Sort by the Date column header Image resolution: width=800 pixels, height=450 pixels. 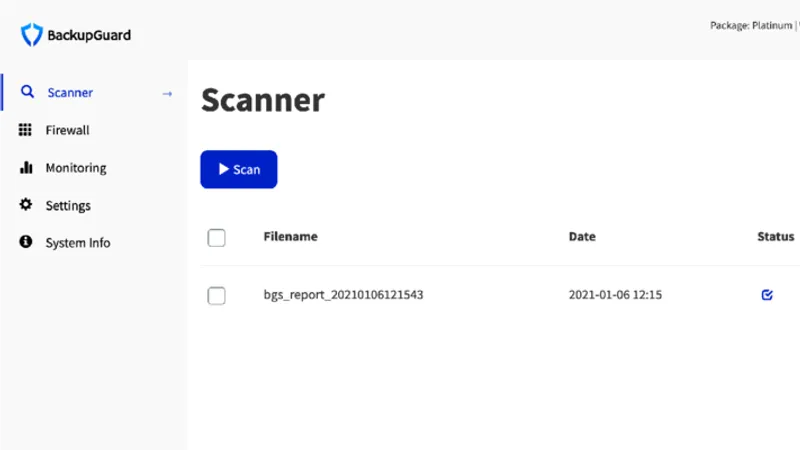click(x=582, y=236)
